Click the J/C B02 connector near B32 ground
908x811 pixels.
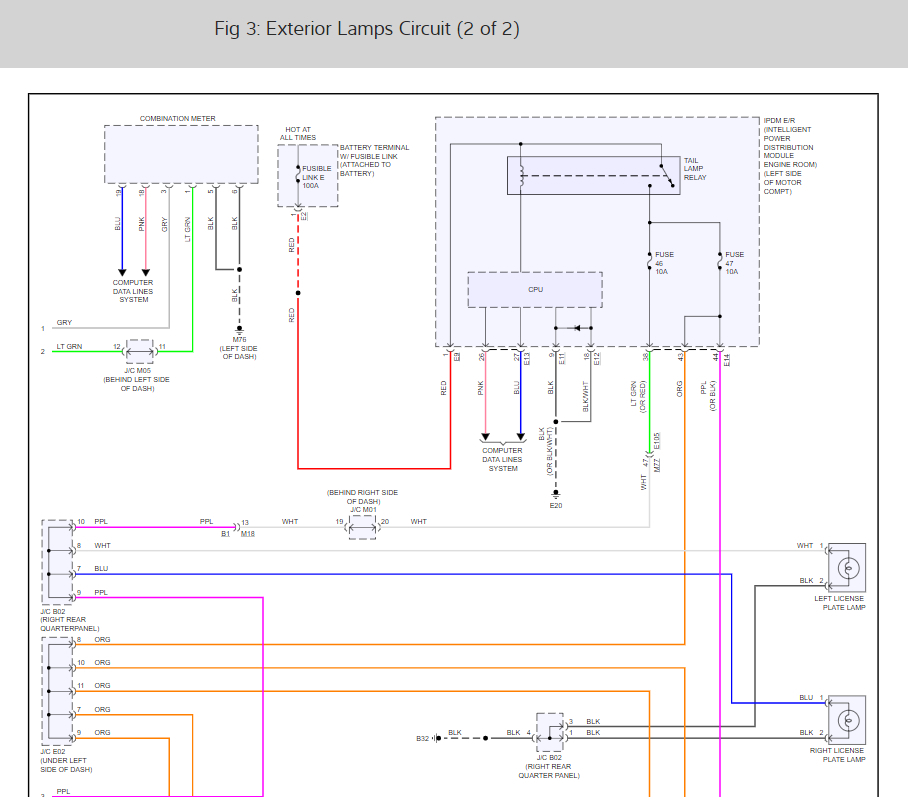(550, 732)
